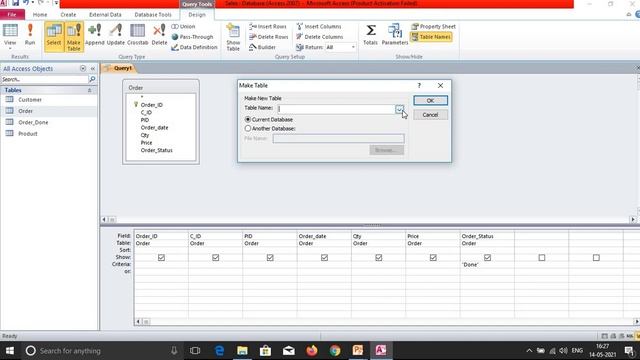
Task: Click the navigation pane Search box
Action: 44,79
